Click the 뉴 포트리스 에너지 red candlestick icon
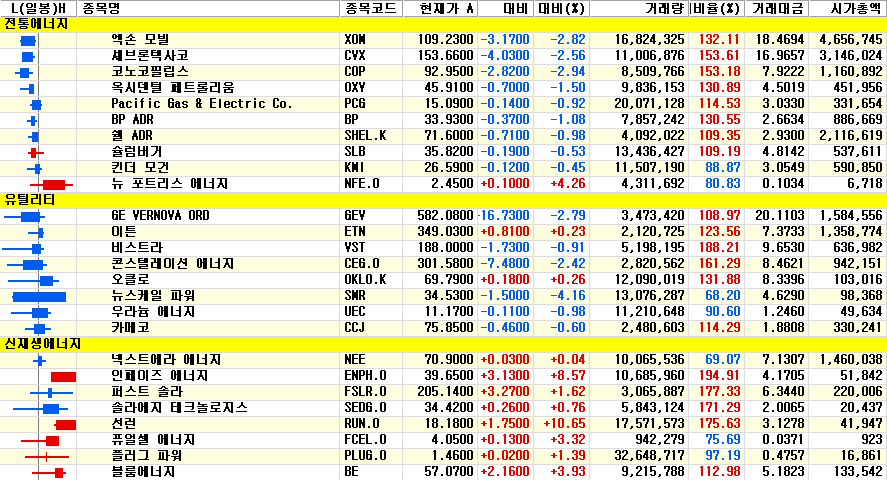This screenshot has height=480, width=887. pos(52,184)
